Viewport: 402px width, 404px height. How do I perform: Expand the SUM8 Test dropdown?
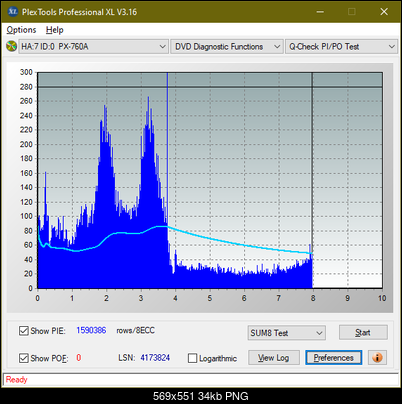coord(287,333)
